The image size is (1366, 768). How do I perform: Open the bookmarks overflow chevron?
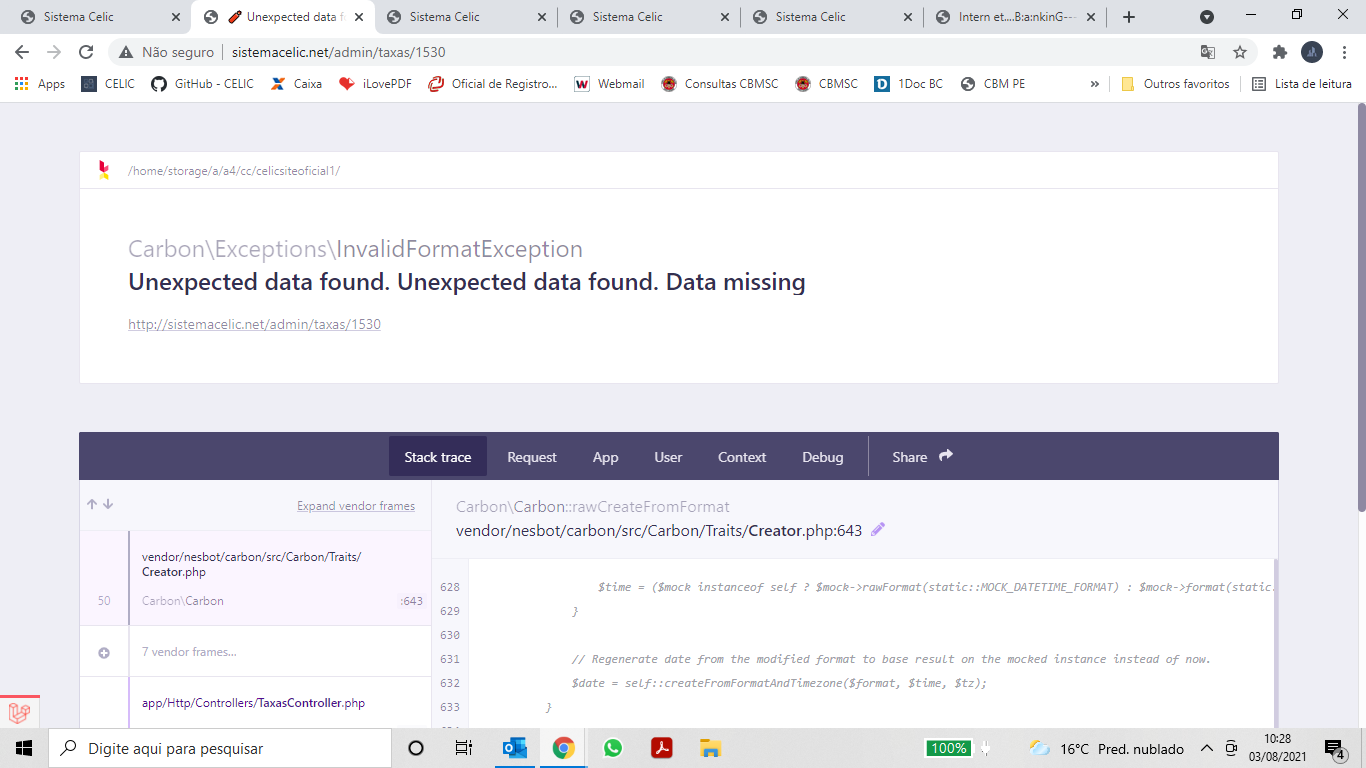(x=1095, y=84)
